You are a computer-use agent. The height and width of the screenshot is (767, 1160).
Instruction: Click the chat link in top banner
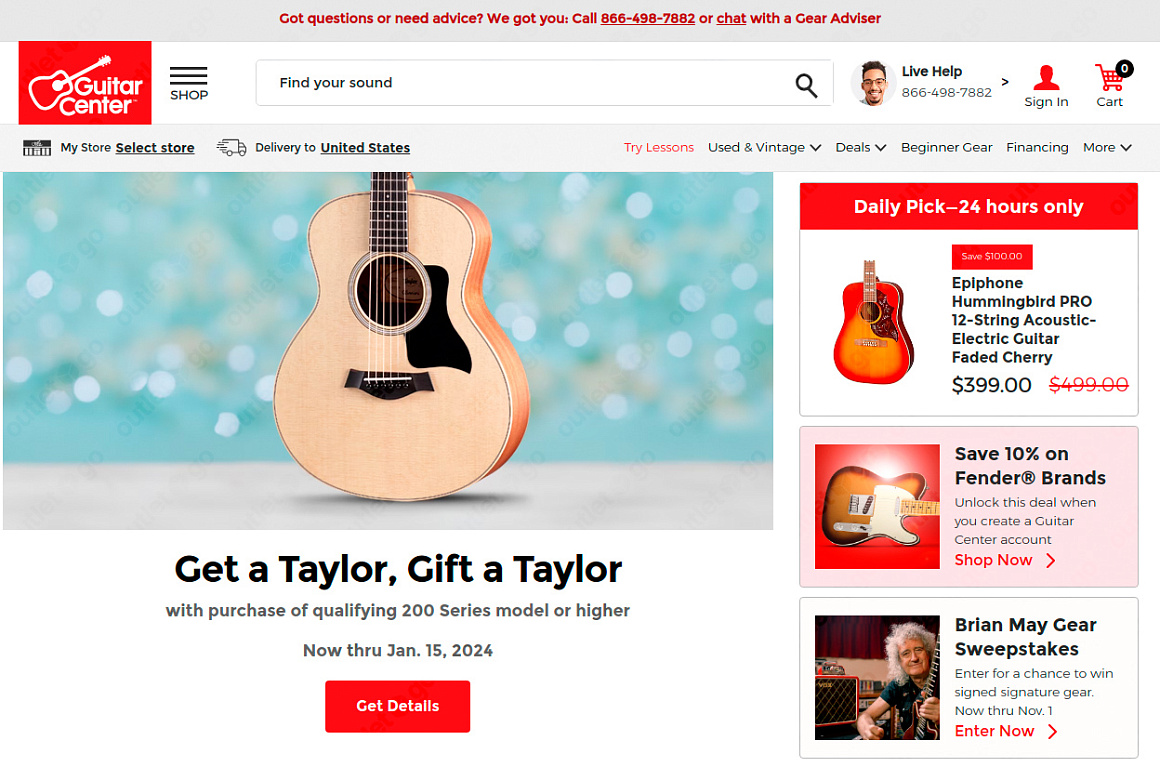click(x=731, y=18)
